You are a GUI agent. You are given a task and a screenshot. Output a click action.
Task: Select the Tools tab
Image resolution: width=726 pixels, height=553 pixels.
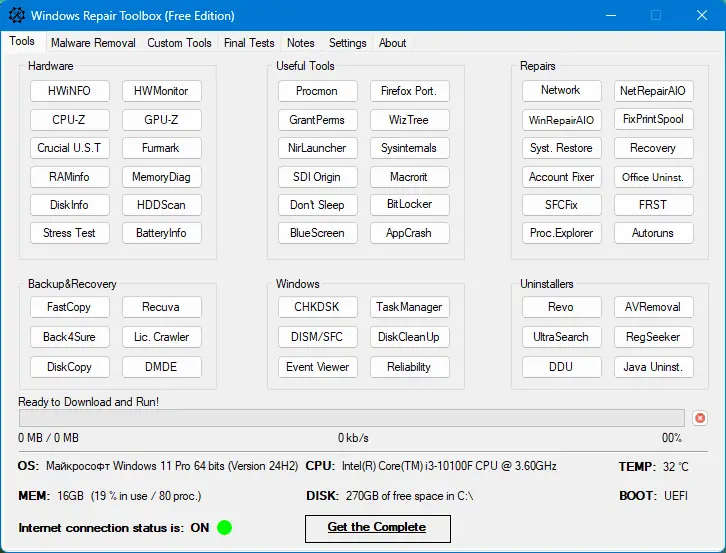coord(22,41)
